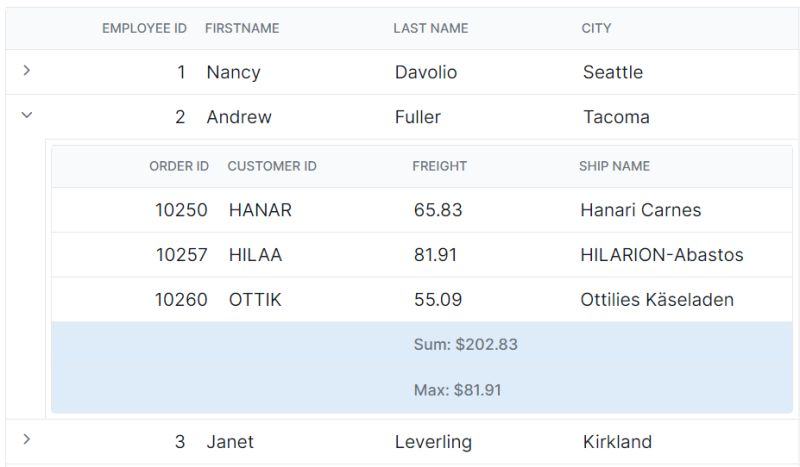
Task: Click the City column header
Action: pos(596,28)
